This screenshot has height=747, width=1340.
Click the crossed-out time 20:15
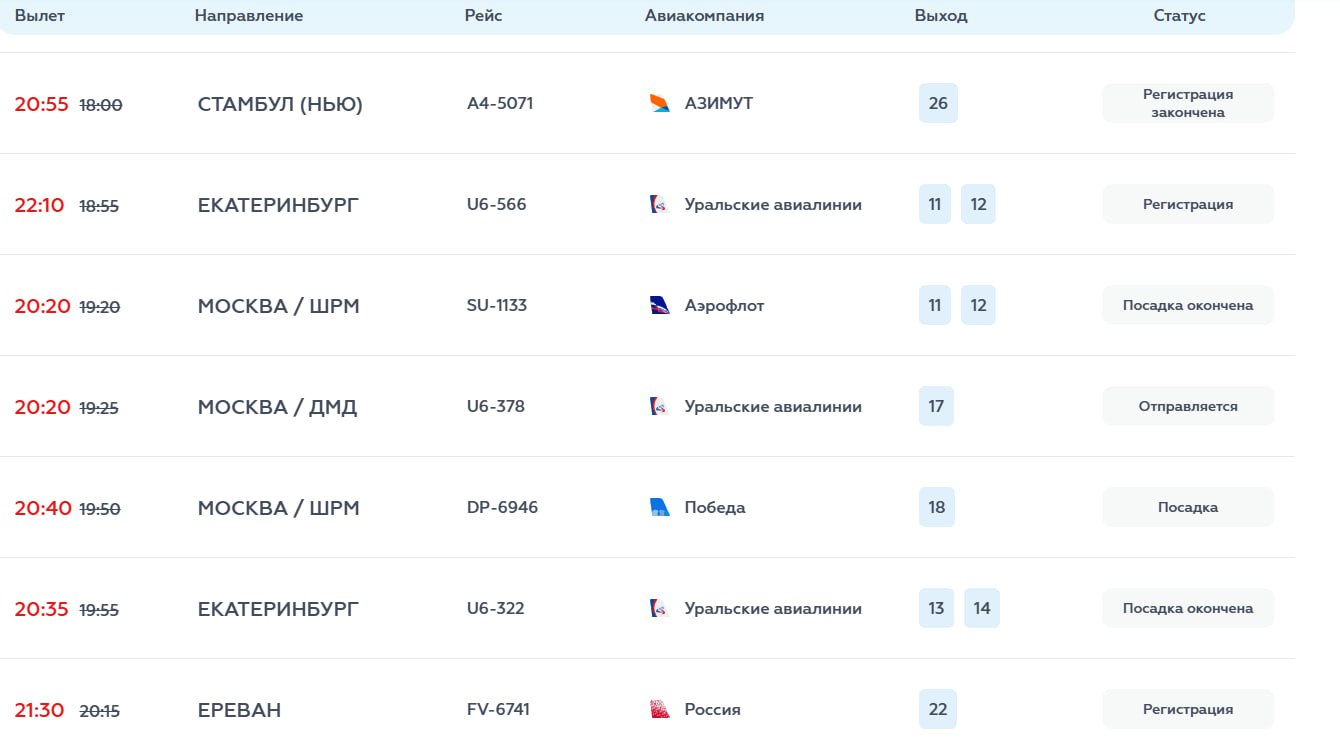tap(100, 711)
